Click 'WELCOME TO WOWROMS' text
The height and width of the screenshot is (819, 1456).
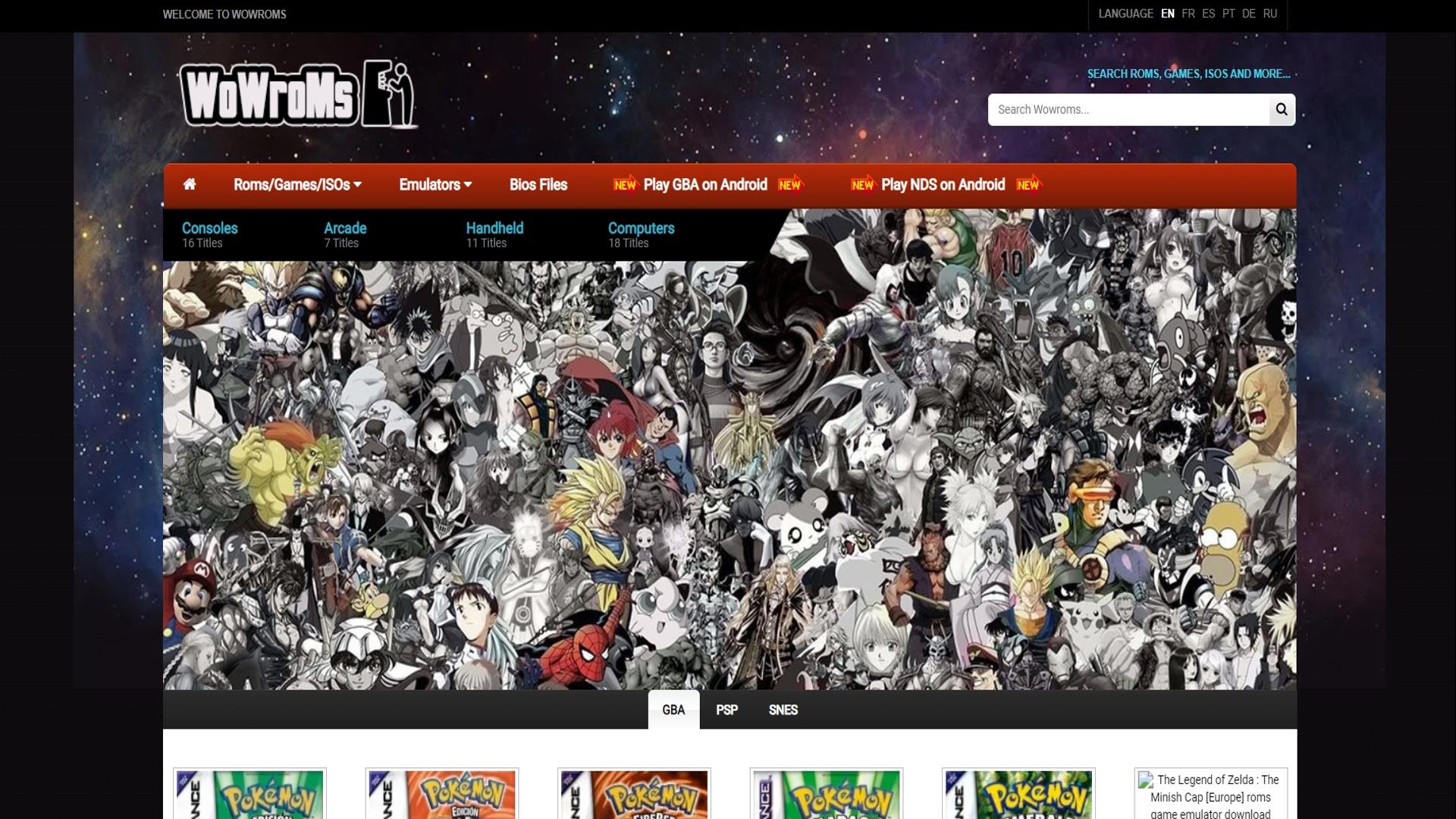[x=224, y=14]
